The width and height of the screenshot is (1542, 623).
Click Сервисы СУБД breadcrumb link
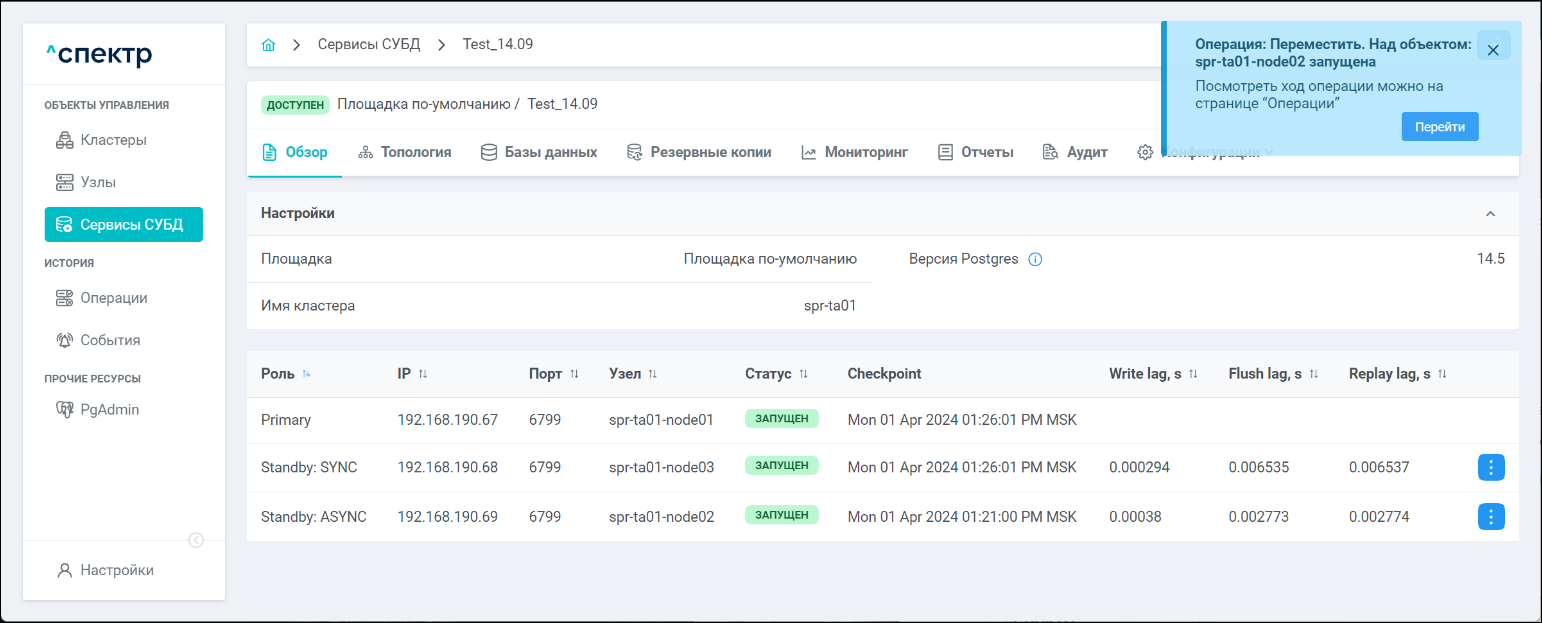pyautogui.click(x=369, y=45)
